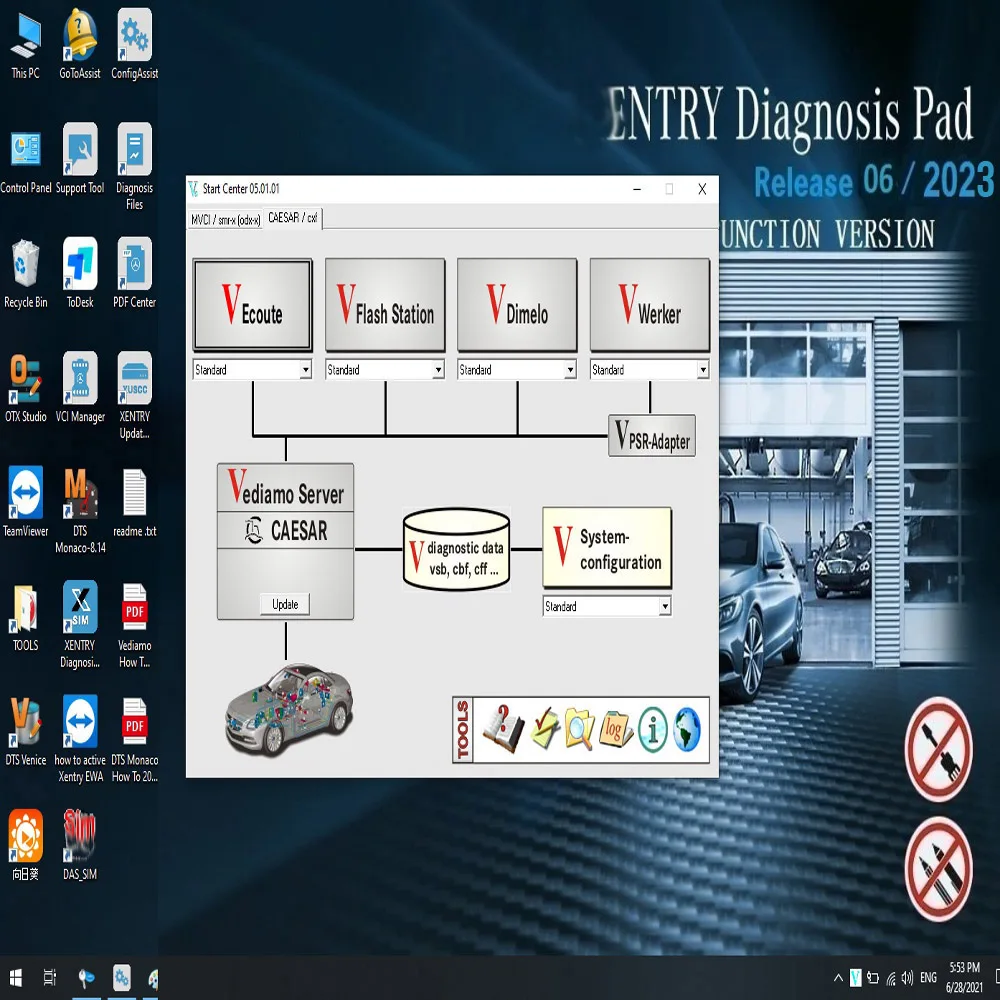Open Recycle Bin desktop icon
This screenshot has height=1000, width=1000.
click(26, 274)
